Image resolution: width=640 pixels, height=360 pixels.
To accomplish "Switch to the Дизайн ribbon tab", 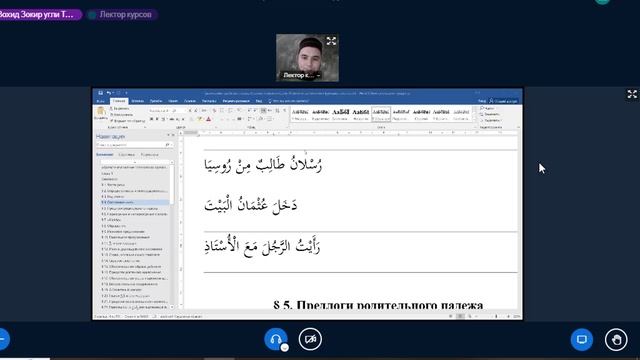I will pos(156,101).
